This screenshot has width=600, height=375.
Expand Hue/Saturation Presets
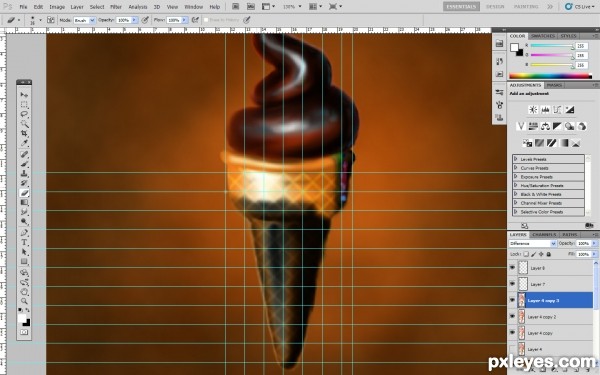[x=515, y=185]
